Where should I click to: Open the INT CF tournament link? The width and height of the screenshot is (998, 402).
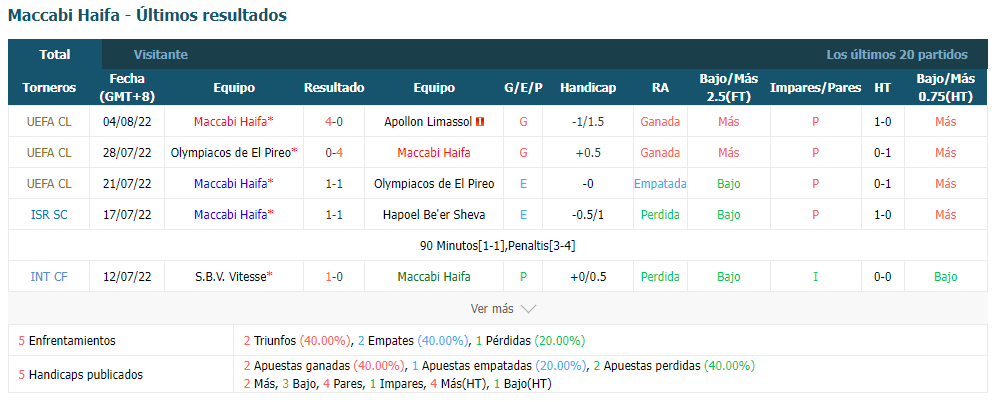49,277
